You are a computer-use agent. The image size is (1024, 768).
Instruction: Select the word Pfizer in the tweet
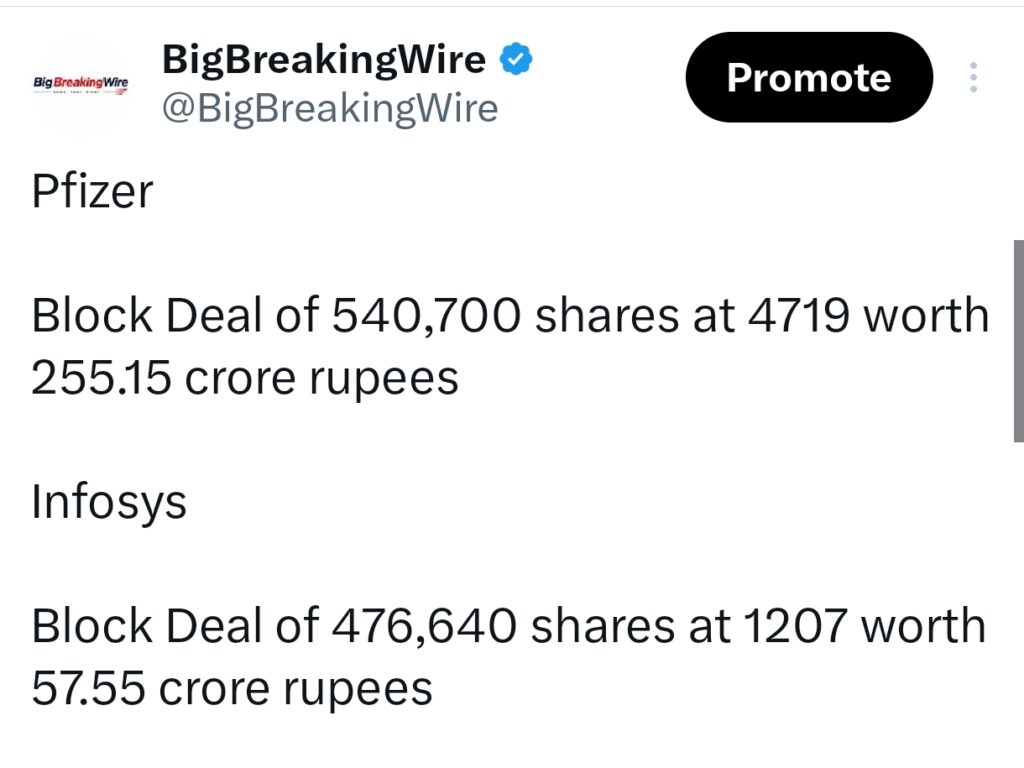click(90, 191)
